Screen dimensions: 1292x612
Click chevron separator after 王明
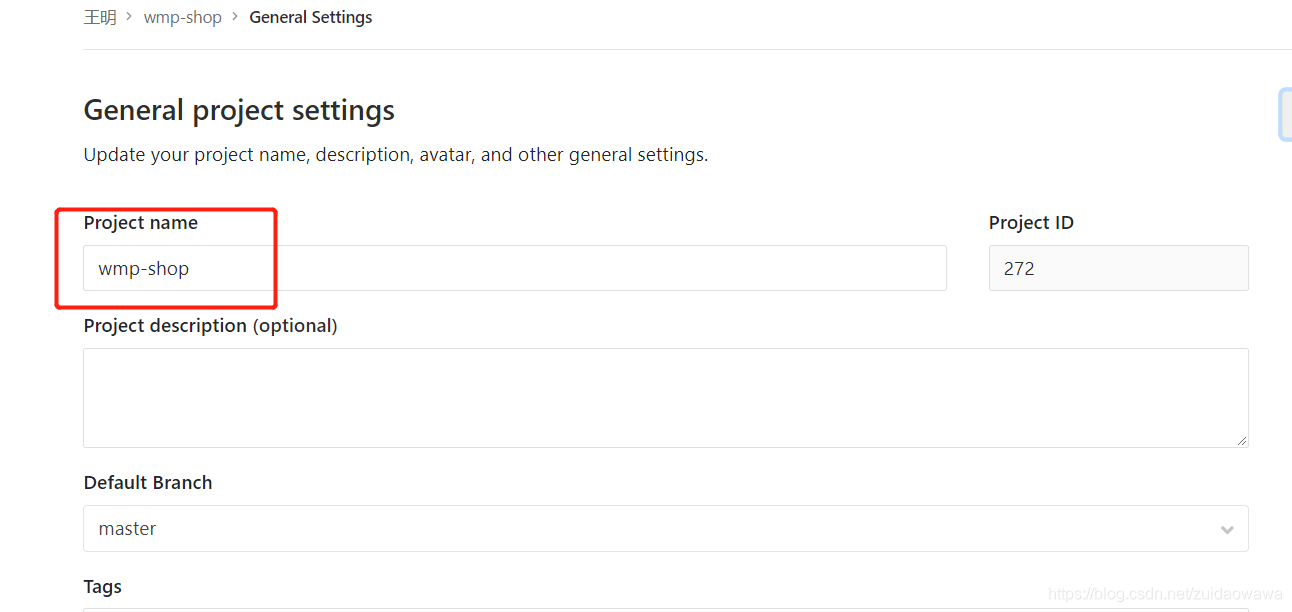click(130, 17)
